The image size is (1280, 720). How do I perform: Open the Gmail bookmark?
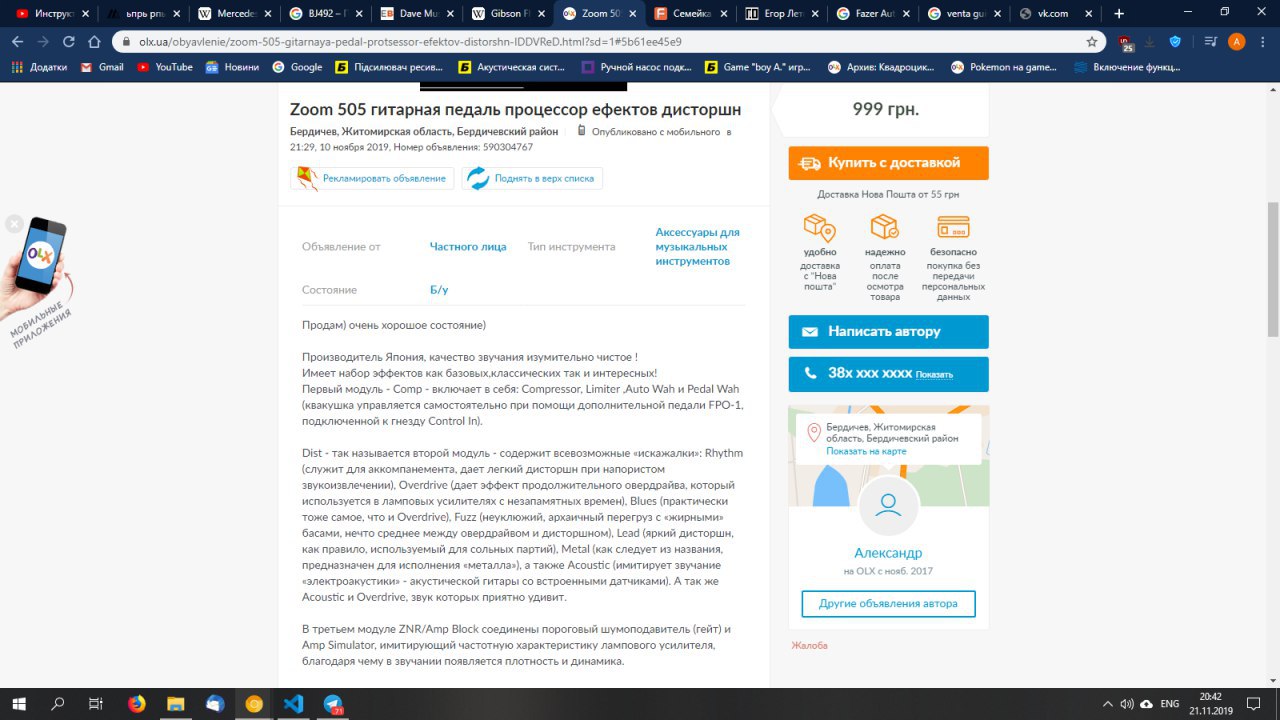[102, 67]
